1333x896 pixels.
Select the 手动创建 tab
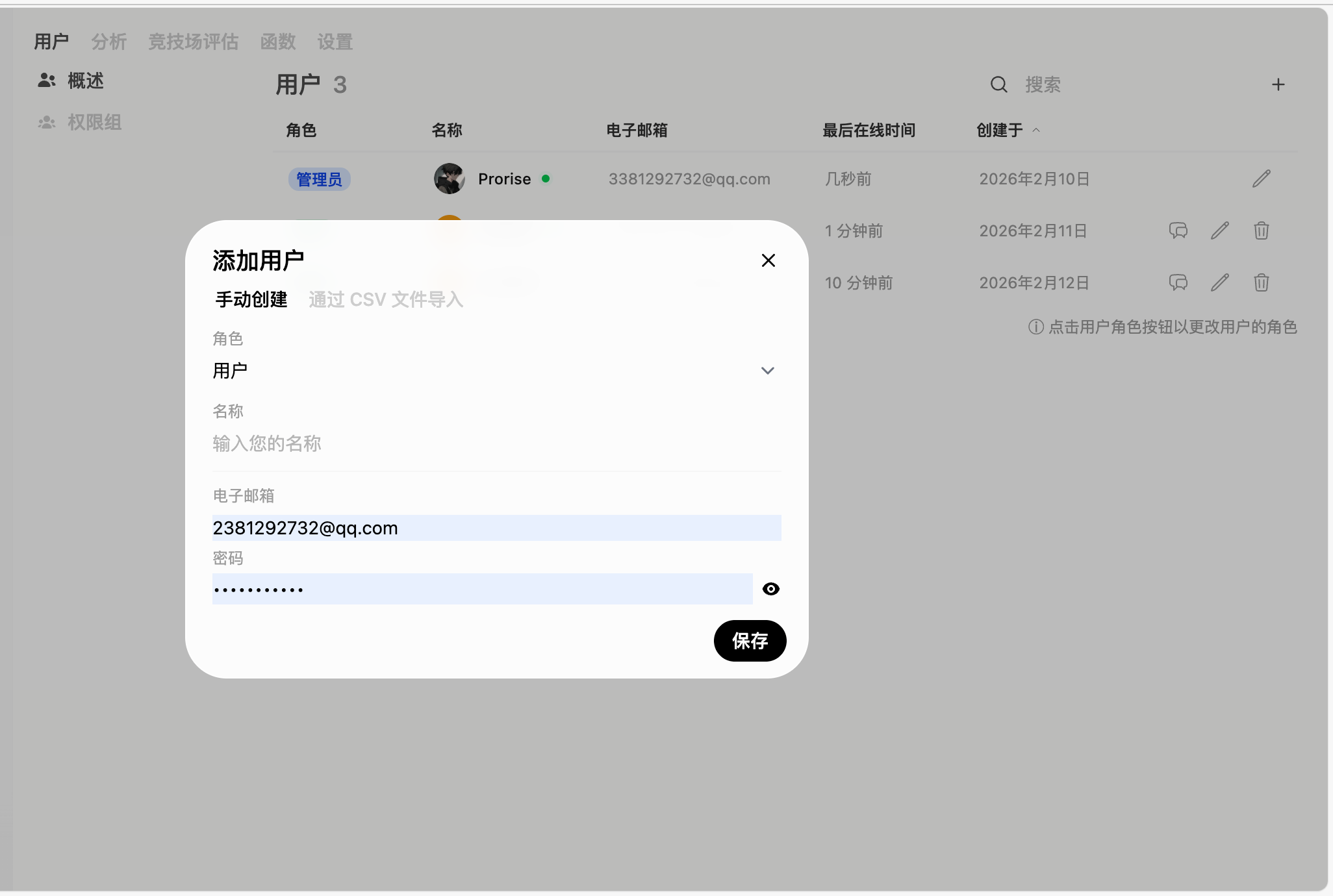point(251,299)
